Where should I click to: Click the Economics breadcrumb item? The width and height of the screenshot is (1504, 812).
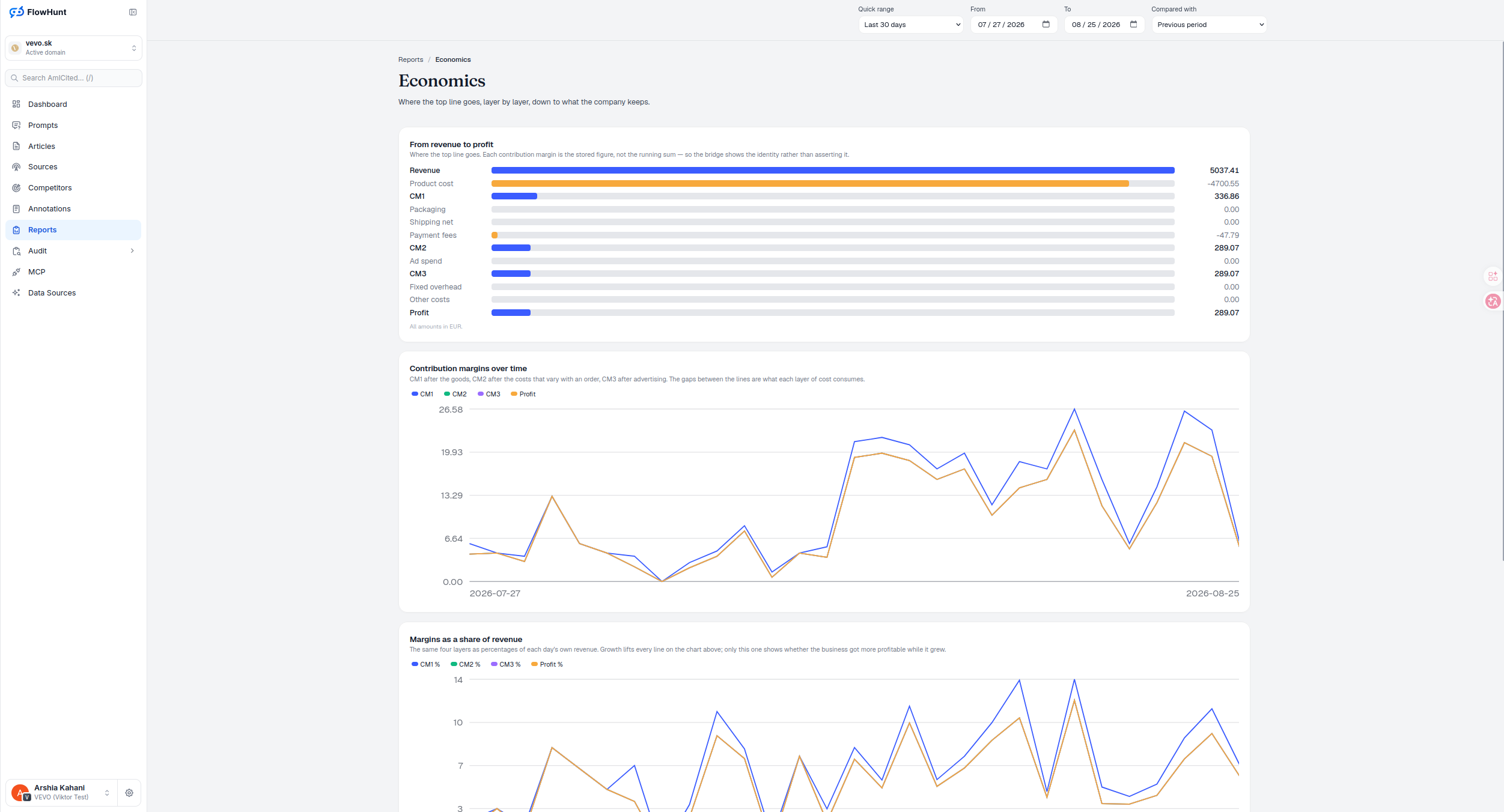[453, 60]
